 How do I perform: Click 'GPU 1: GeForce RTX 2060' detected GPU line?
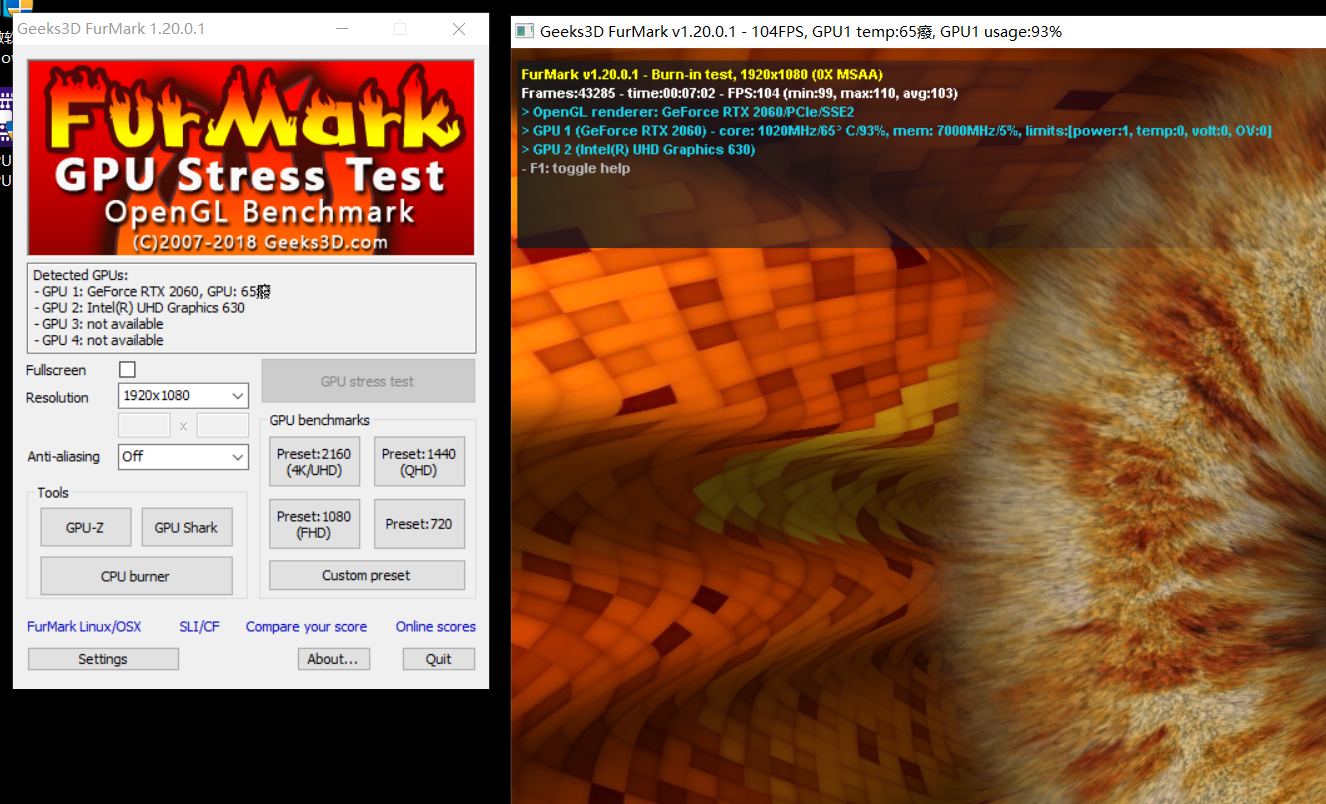pyautogui.click(x=152, y=292)
